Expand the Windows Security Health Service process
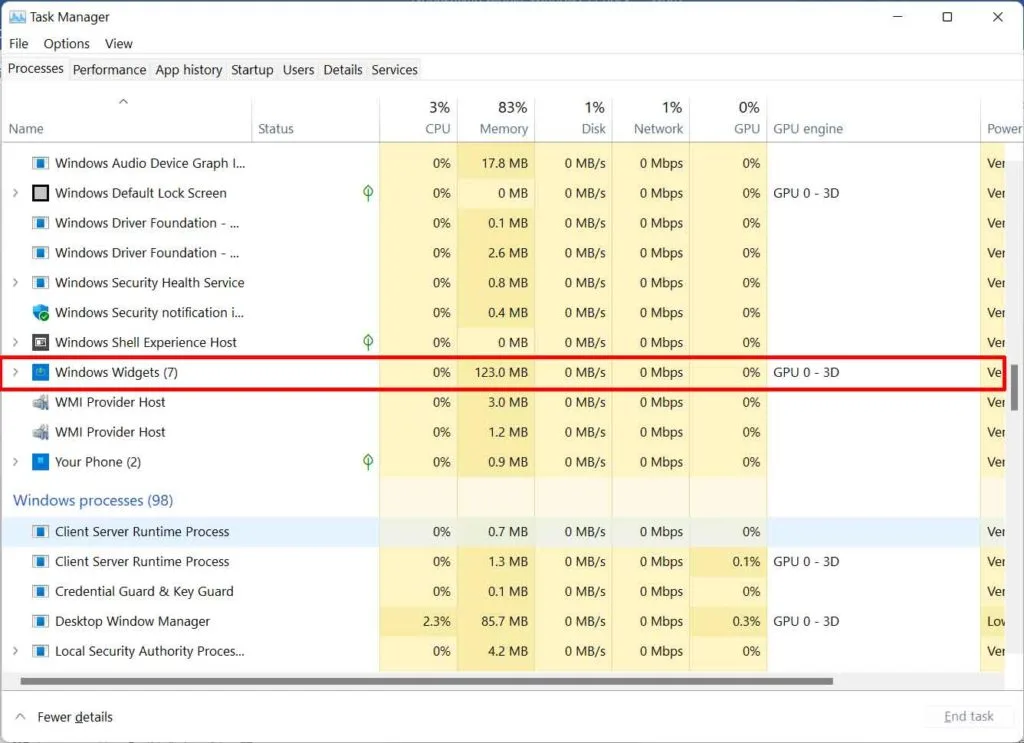 point(16,283)
